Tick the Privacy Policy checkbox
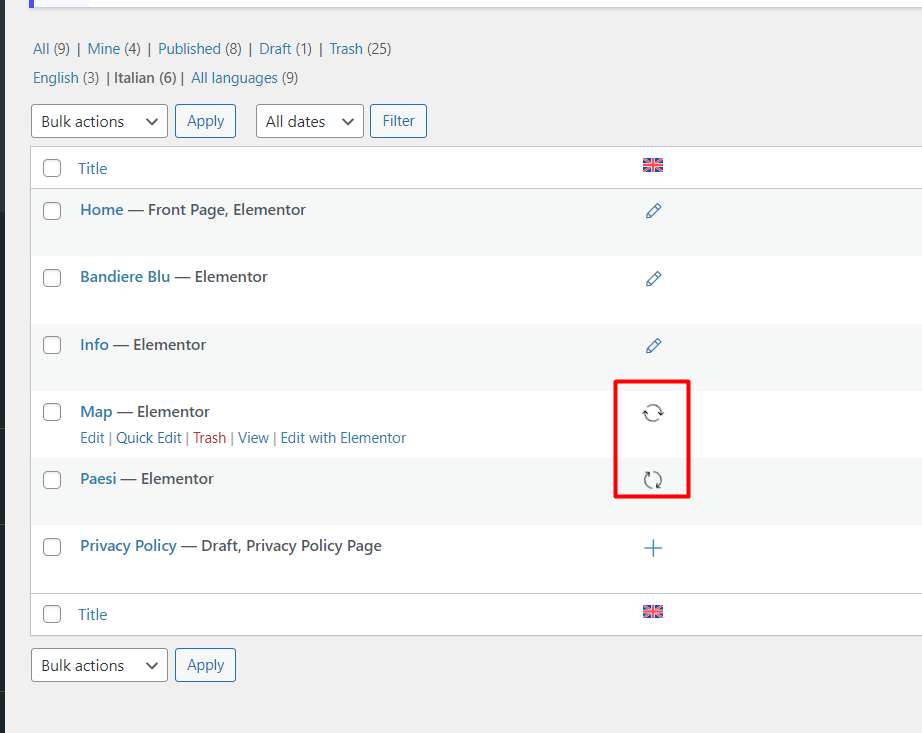 [x=52, y=547]
